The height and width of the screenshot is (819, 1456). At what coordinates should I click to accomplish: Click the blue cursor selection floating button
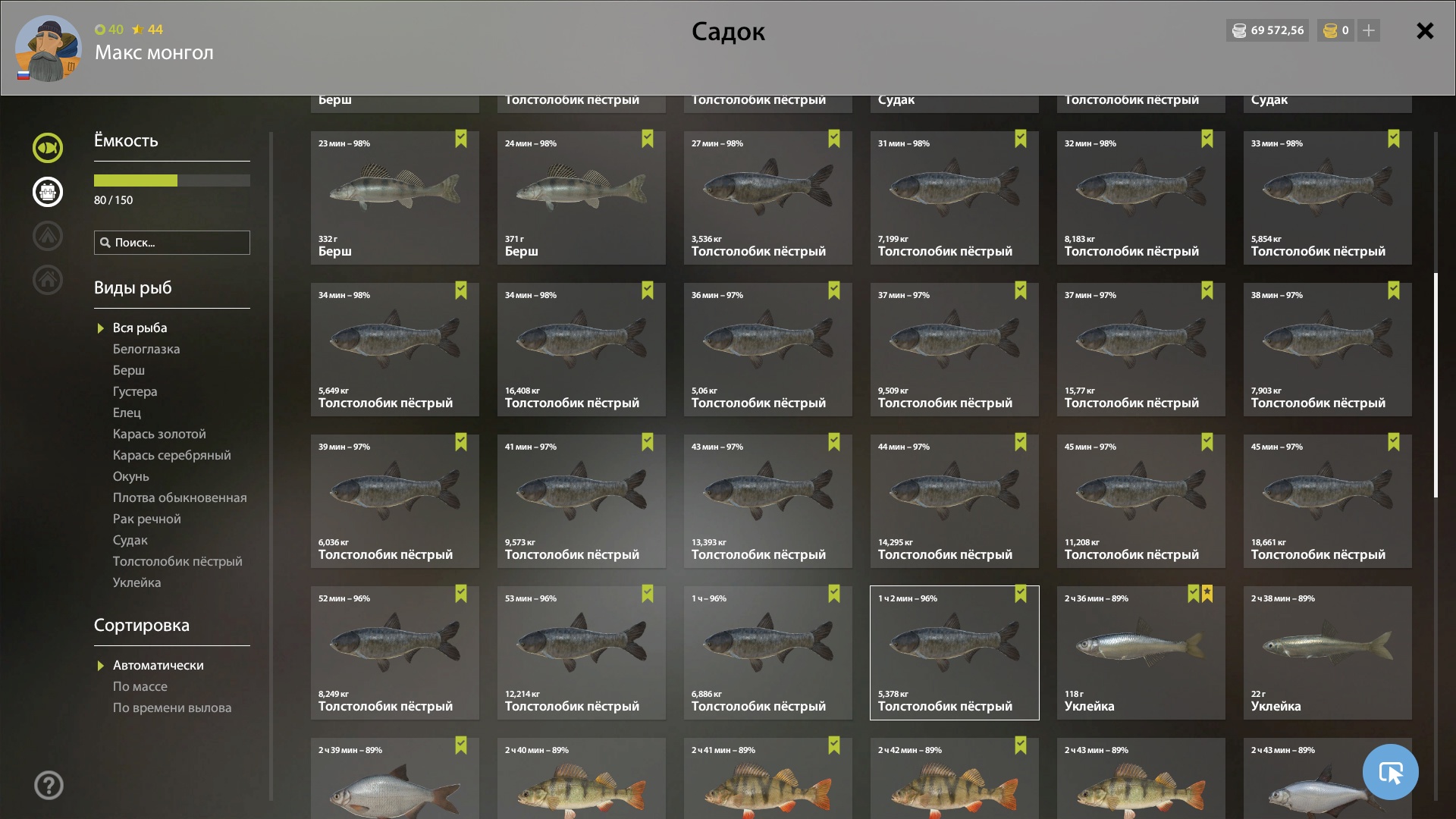pyautogui.click(x=1390, y=772)
